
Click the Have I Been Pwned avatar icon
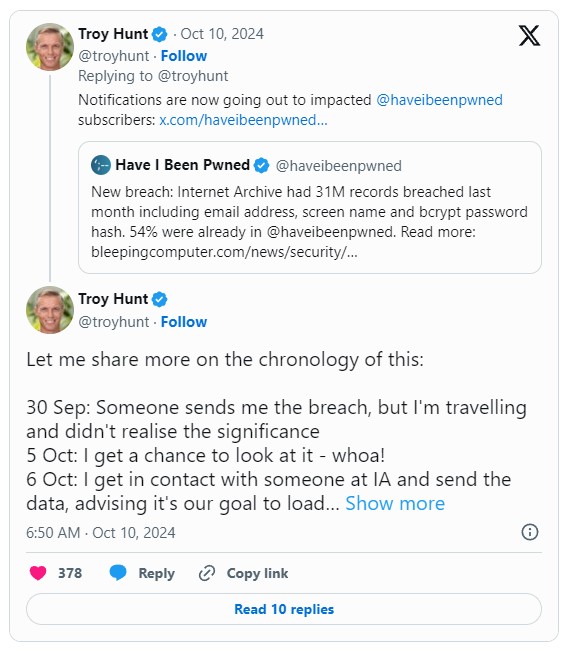[x=100, y=165]
